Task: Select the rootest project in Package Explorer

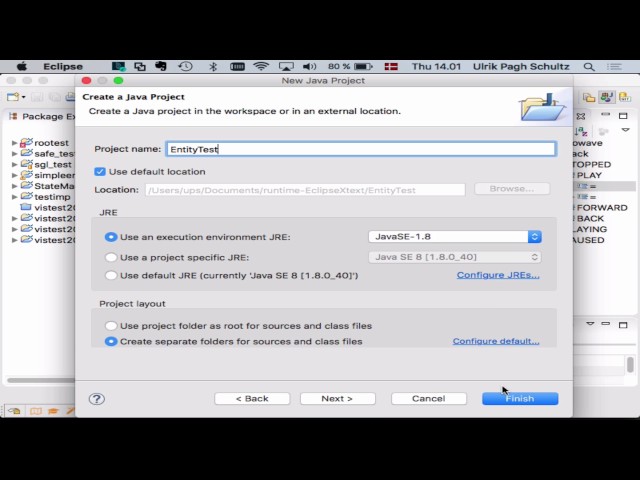Action: [44, 143]
